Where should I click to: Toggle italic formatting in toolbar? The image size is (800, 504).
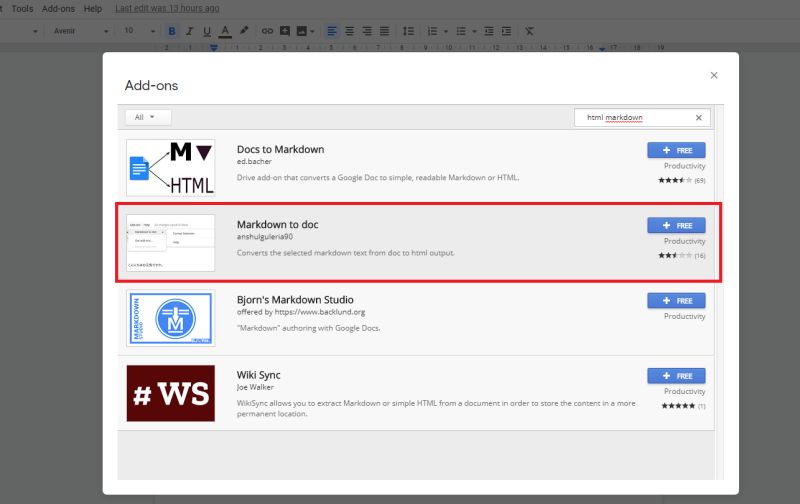(x=189, y=31)
